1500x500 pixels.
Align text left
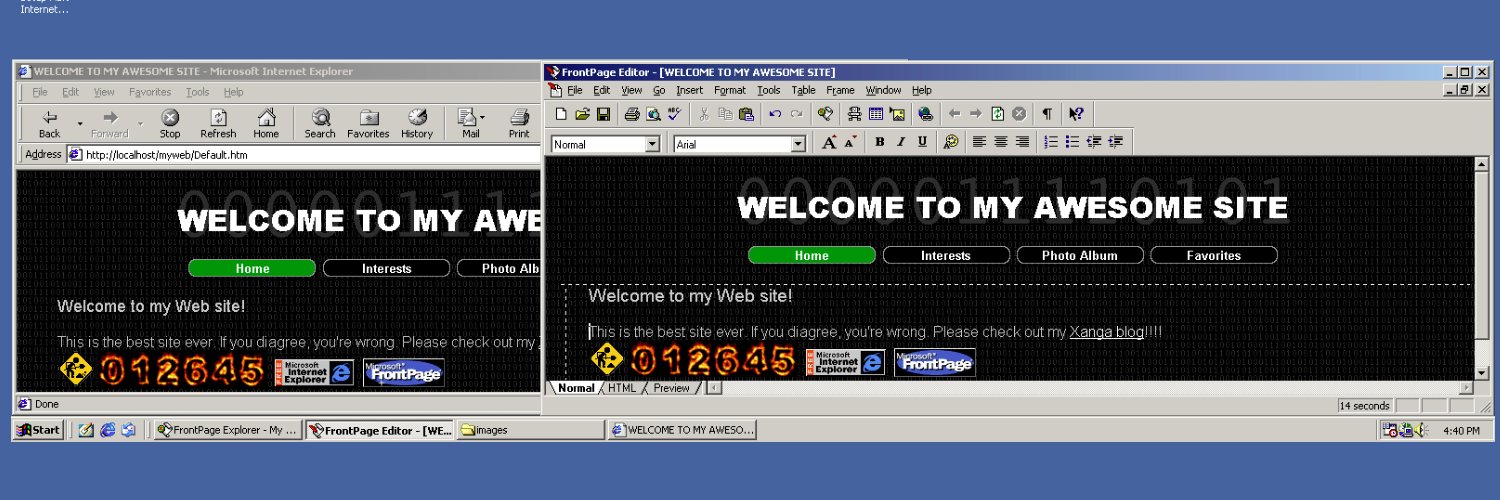click(980, 143)
